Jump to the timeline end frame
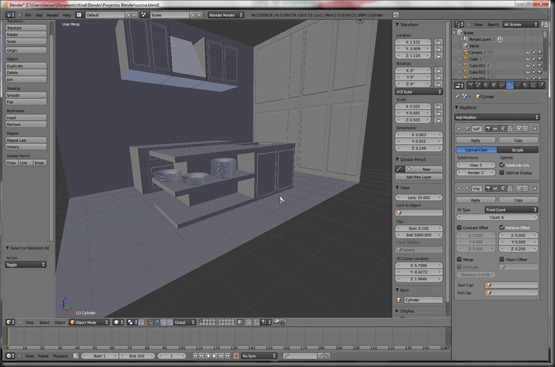 click(x=228, y=356)
